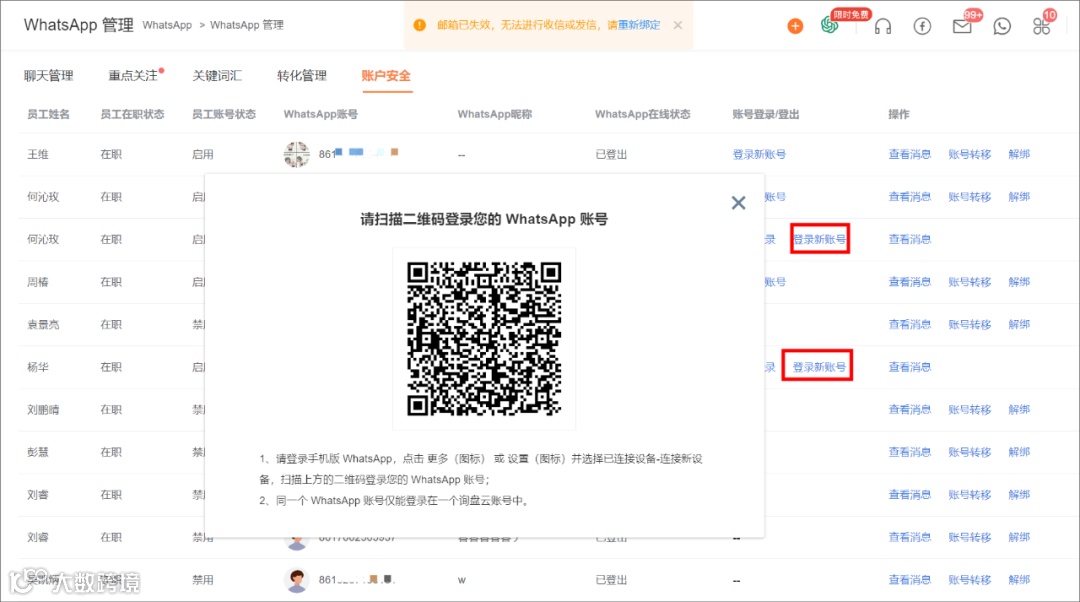1080x602 pixels.
Task: Click 已登出 status in the 王维 row
Action: 611,154
